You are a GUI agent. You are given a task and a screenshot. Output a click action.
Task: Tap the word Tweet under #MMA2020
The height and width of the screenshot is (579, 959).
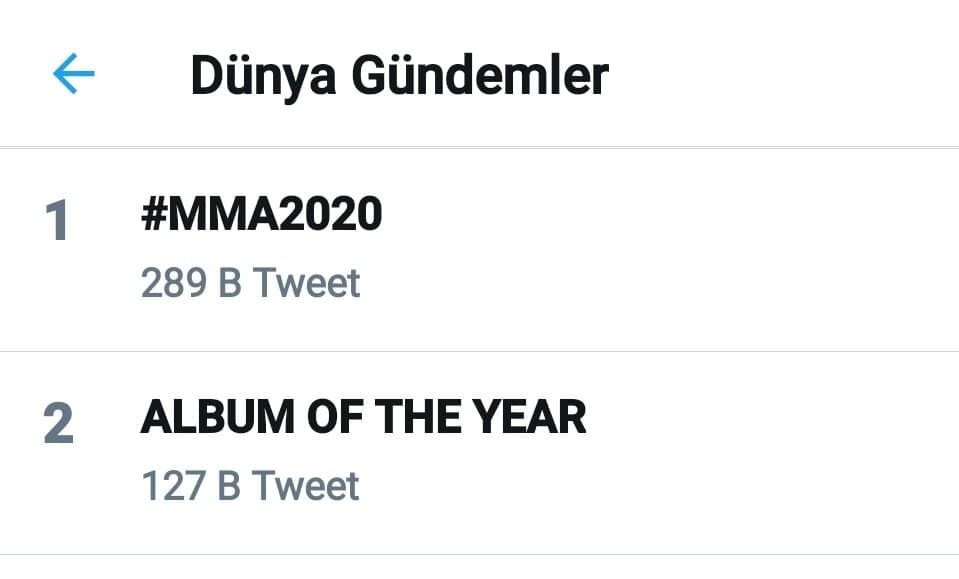(x=306, y=284)
